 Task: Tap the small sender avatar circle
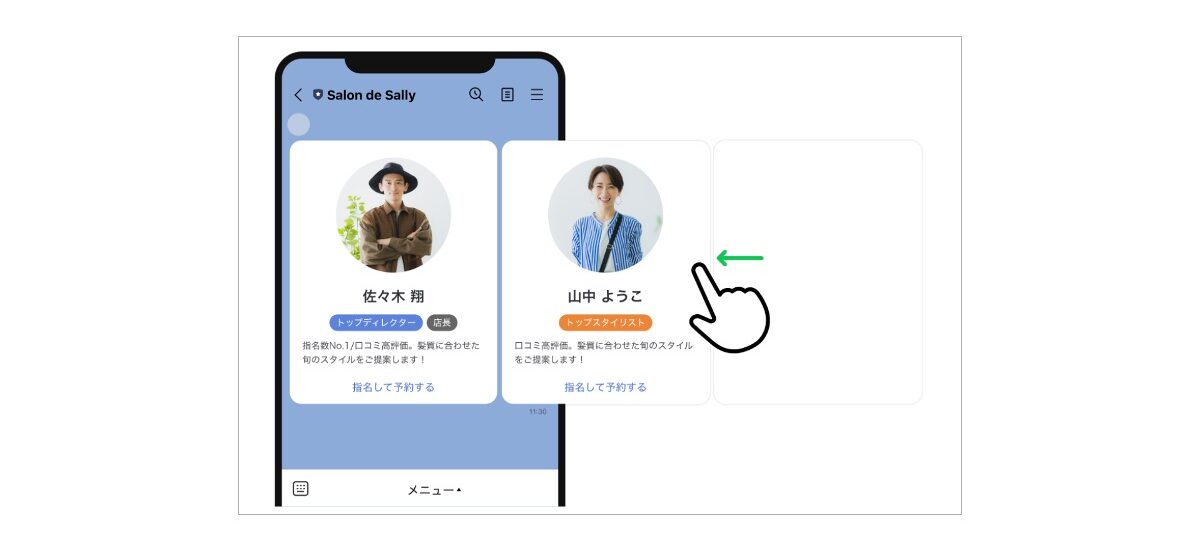[298, 125]
